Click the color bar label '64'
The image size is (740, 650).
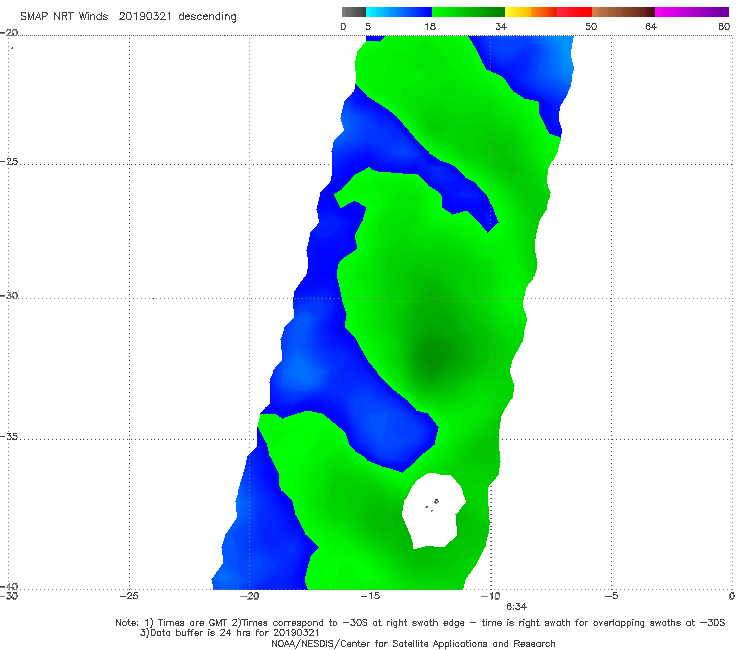[x=651, y=27]
